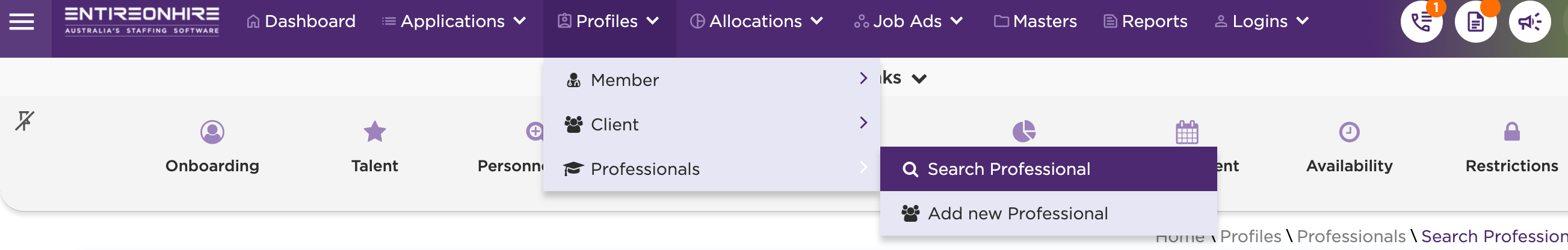Viewport: 1568px width, 250px height.
Task: Open the Reports section
Action: pyautogui.click(x=1145, y=21)
